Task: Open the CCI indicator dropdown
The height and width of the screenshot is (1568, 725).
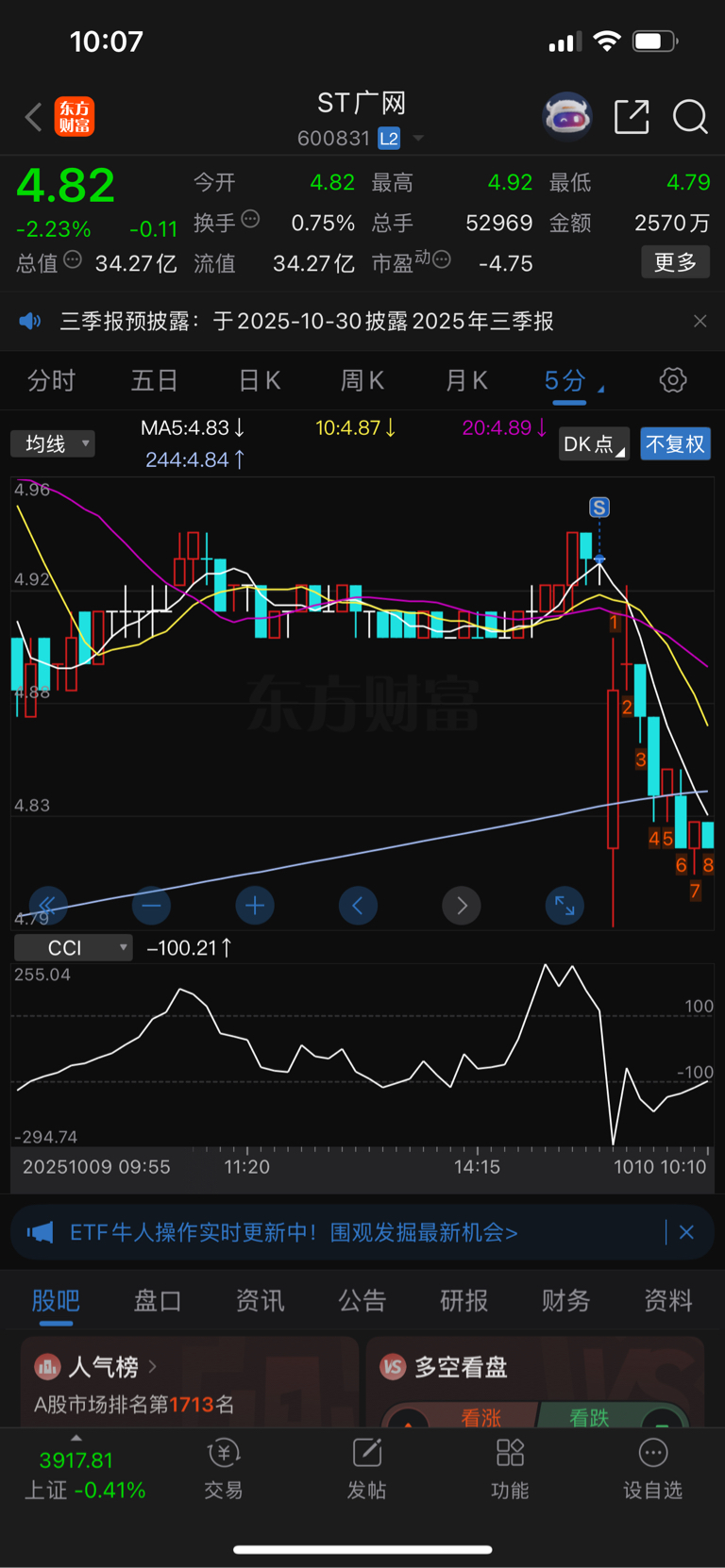Action: tap(73, 948)
